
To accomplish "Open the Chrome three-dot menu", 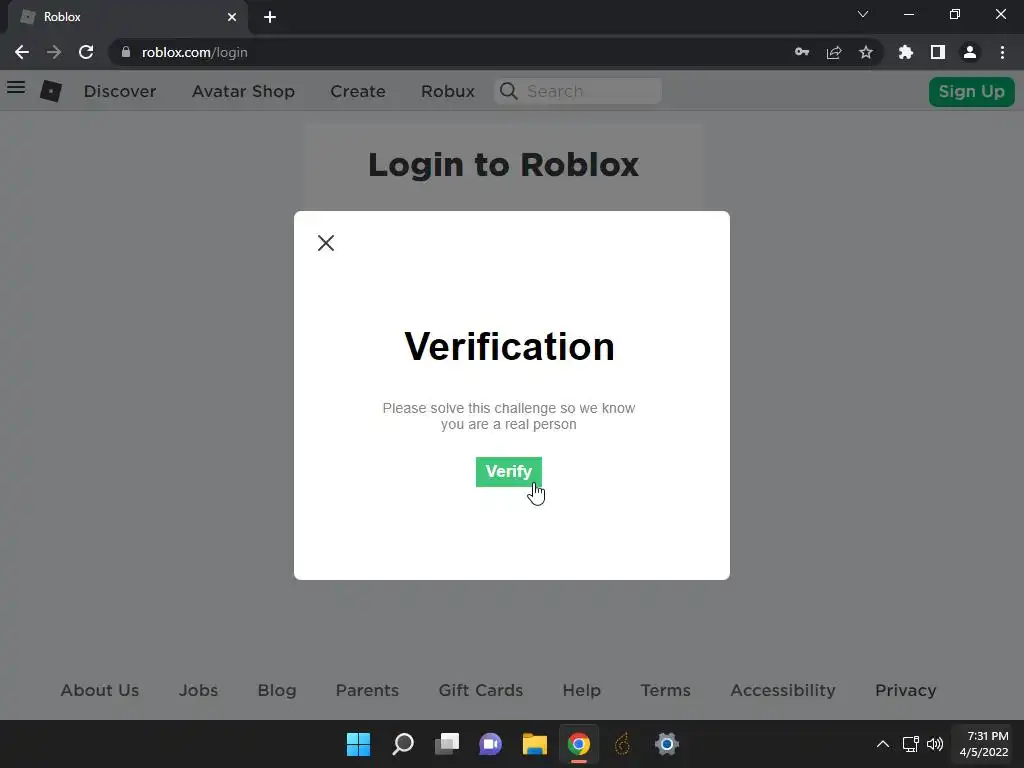I will coord(1002,52).
